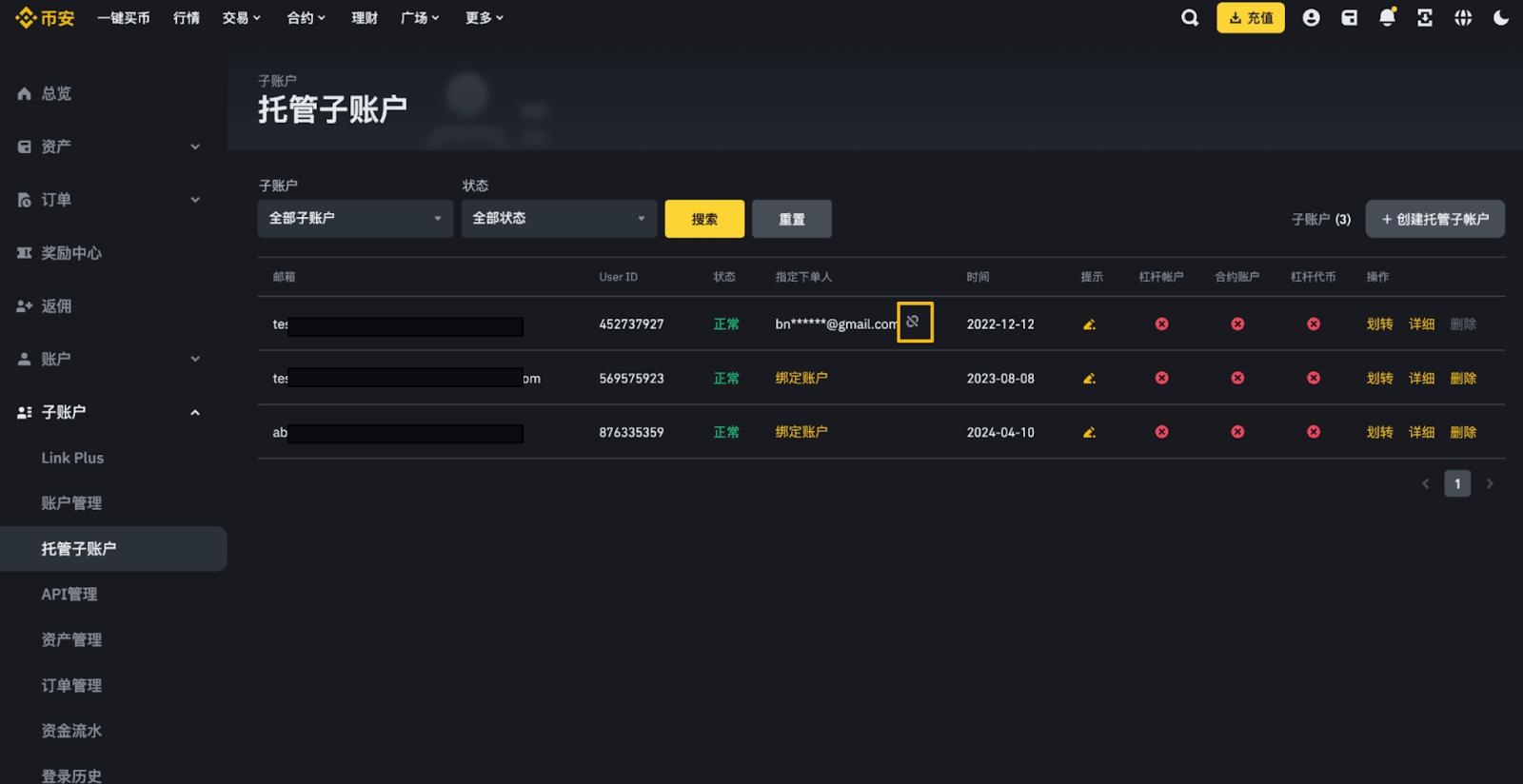1523x784 pixels.
Task: Click the Binance logo
Action: (x=45, y=18)
